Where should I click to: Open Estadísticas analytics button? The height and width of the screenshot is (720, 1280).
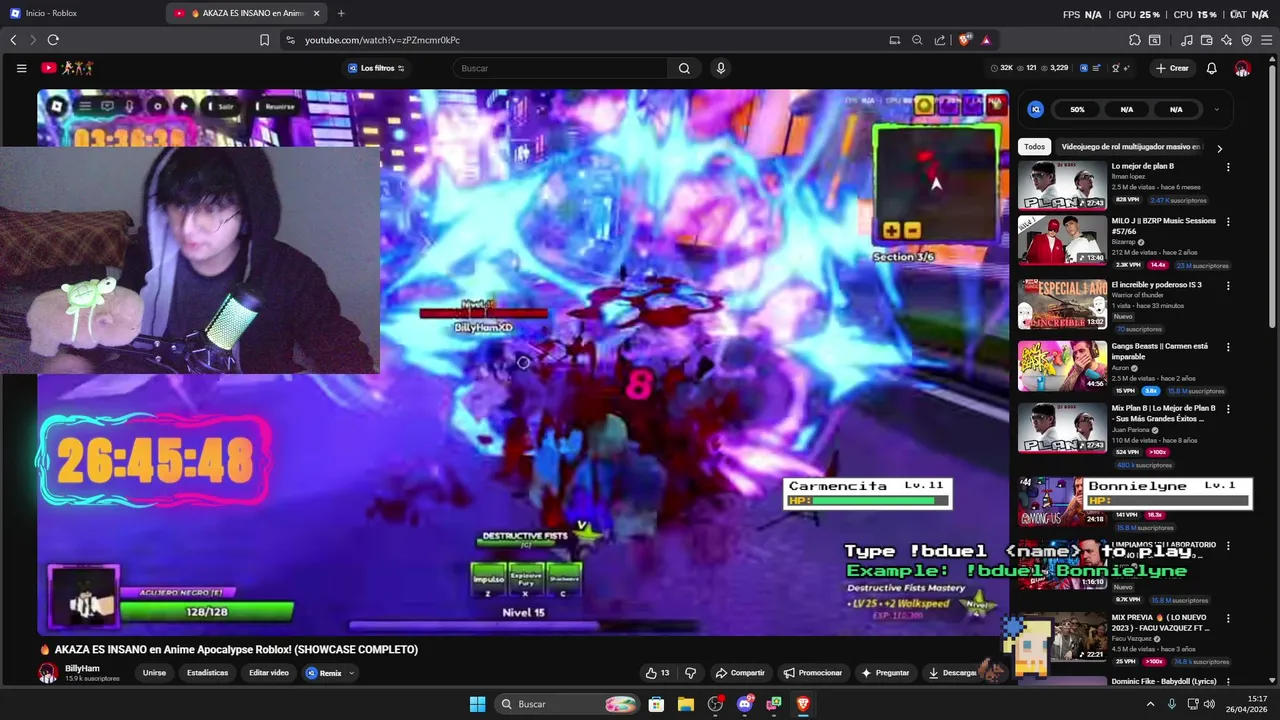coord(207,673)
